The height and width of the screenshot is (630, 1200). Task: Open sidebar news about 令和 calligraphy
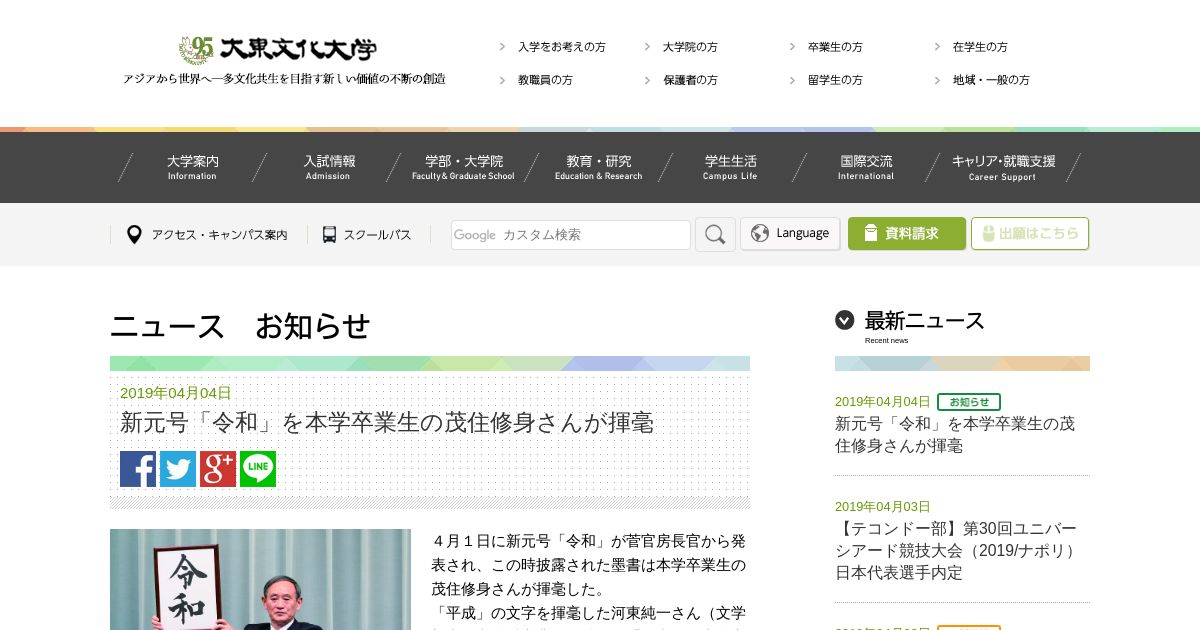pyautogui.click(x=955, y=435)
